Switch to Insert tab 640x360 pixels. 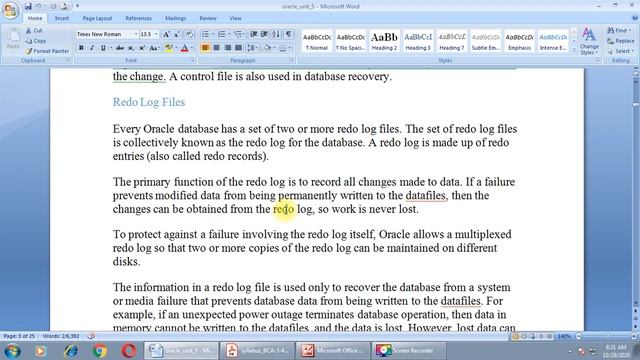pyautogui.click(x=62, y=18)
